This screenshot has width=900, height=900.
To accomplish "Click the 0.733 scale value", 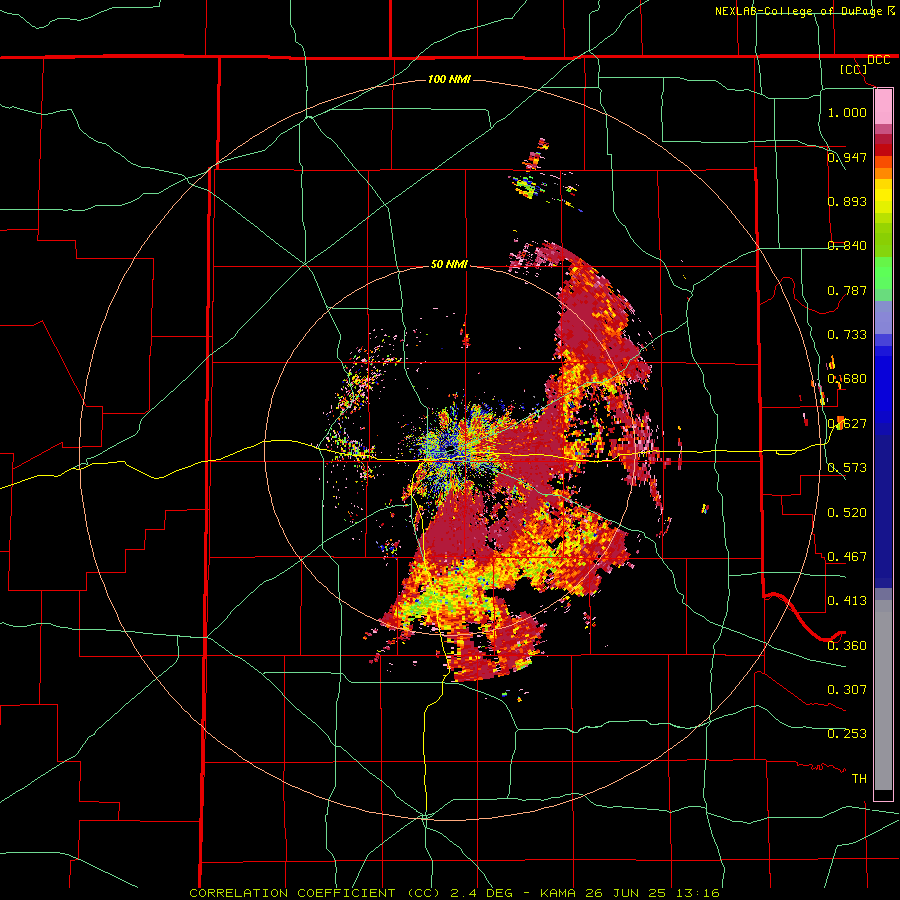I will click(847, 334).
